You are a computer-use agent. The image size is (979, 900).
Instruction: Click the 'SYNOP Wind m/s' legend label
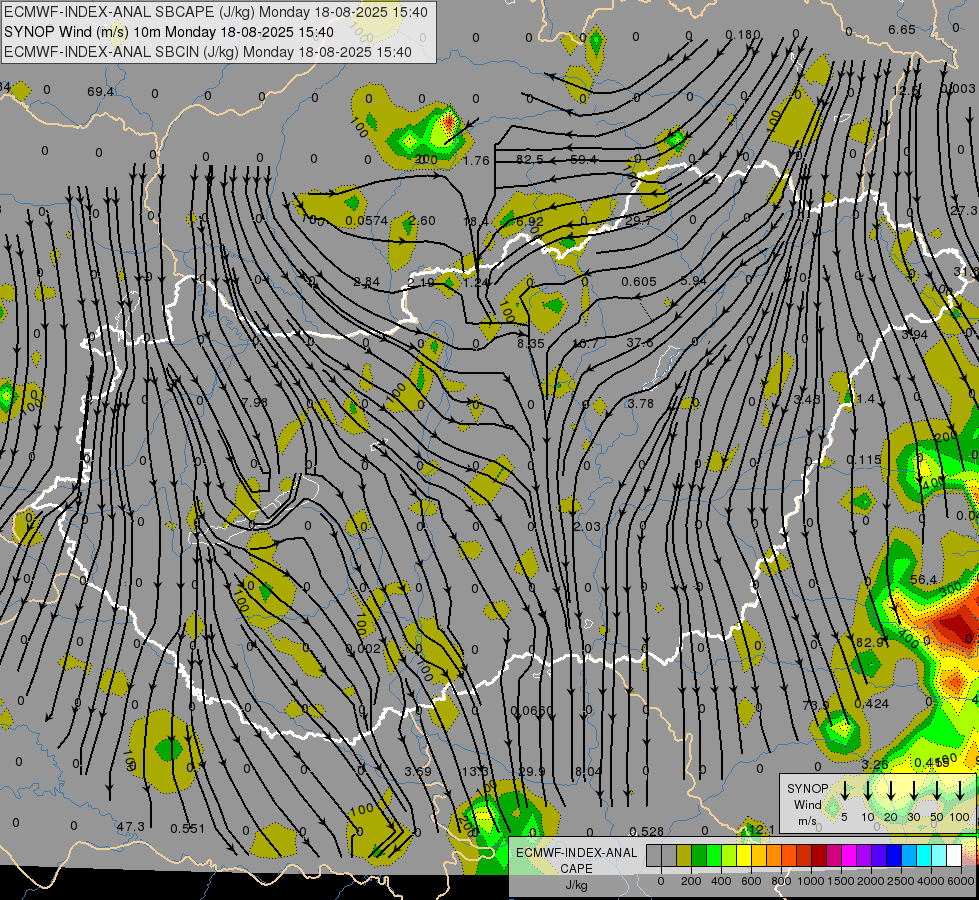pos(807,804)
